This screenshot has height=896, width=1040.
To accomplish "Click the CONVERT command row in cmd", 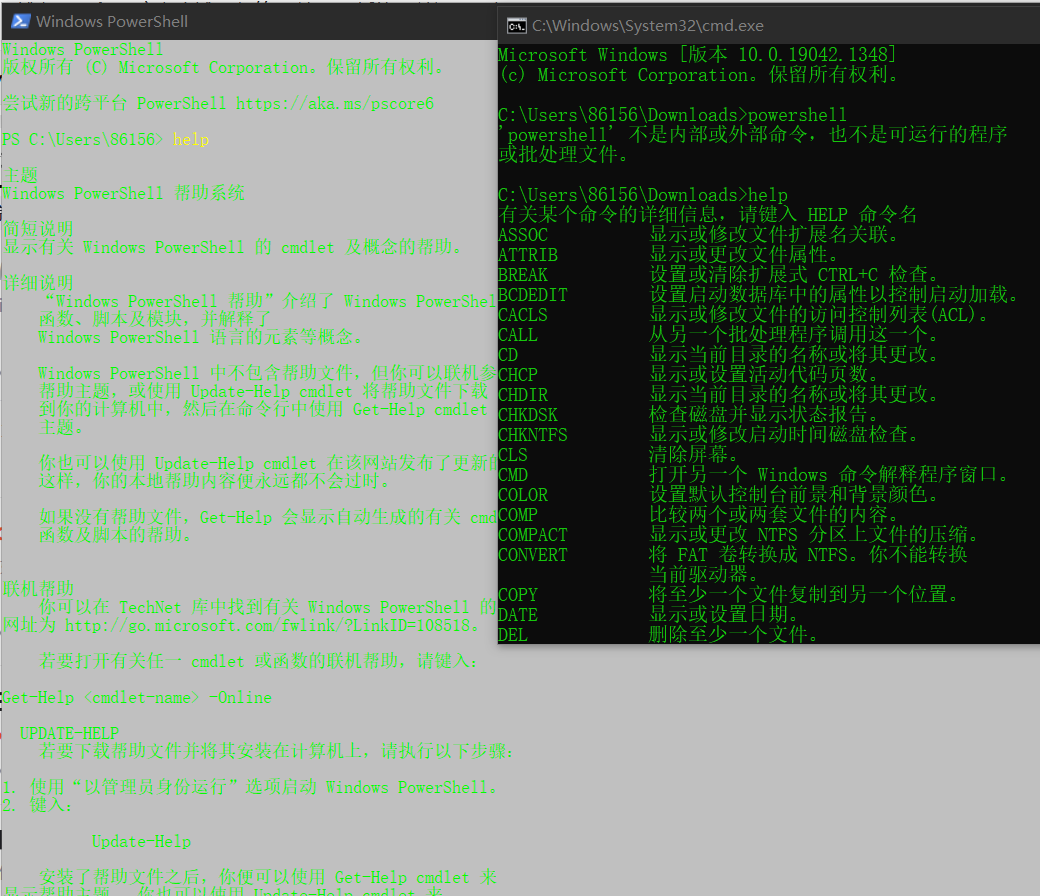I will coord(733,554).
